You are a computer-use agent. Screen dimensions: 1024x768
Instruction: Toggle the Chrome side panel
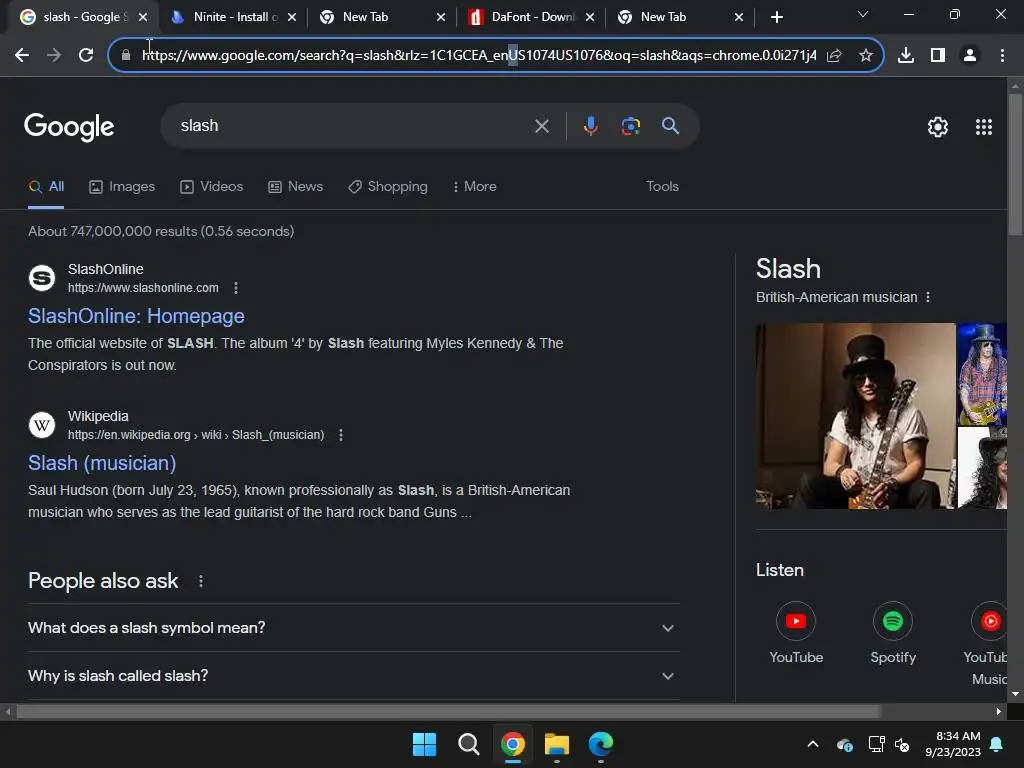[x=938, y=56]
